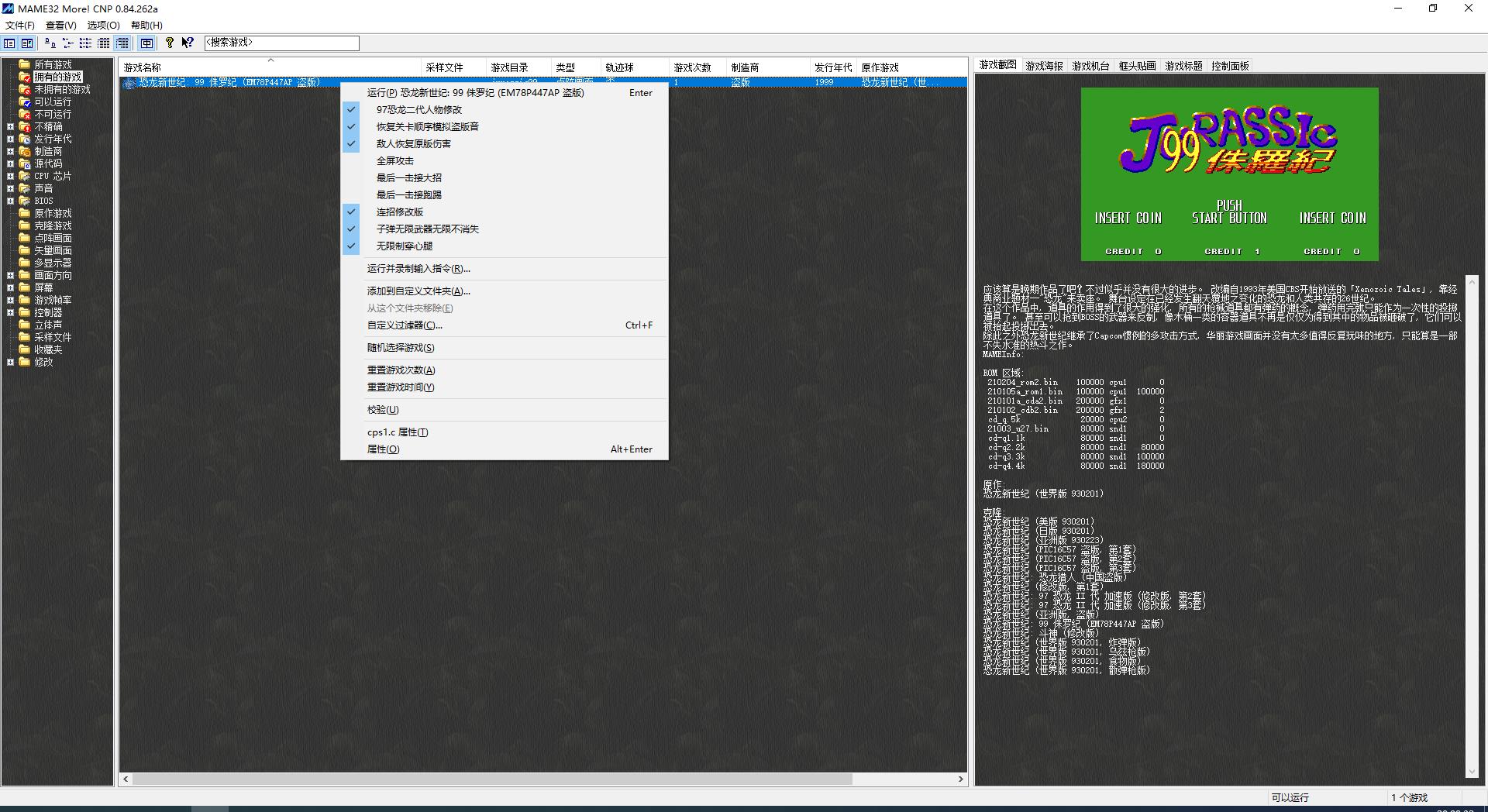Choose 随机选择游戏 from context menu

(x=400, y=348)
